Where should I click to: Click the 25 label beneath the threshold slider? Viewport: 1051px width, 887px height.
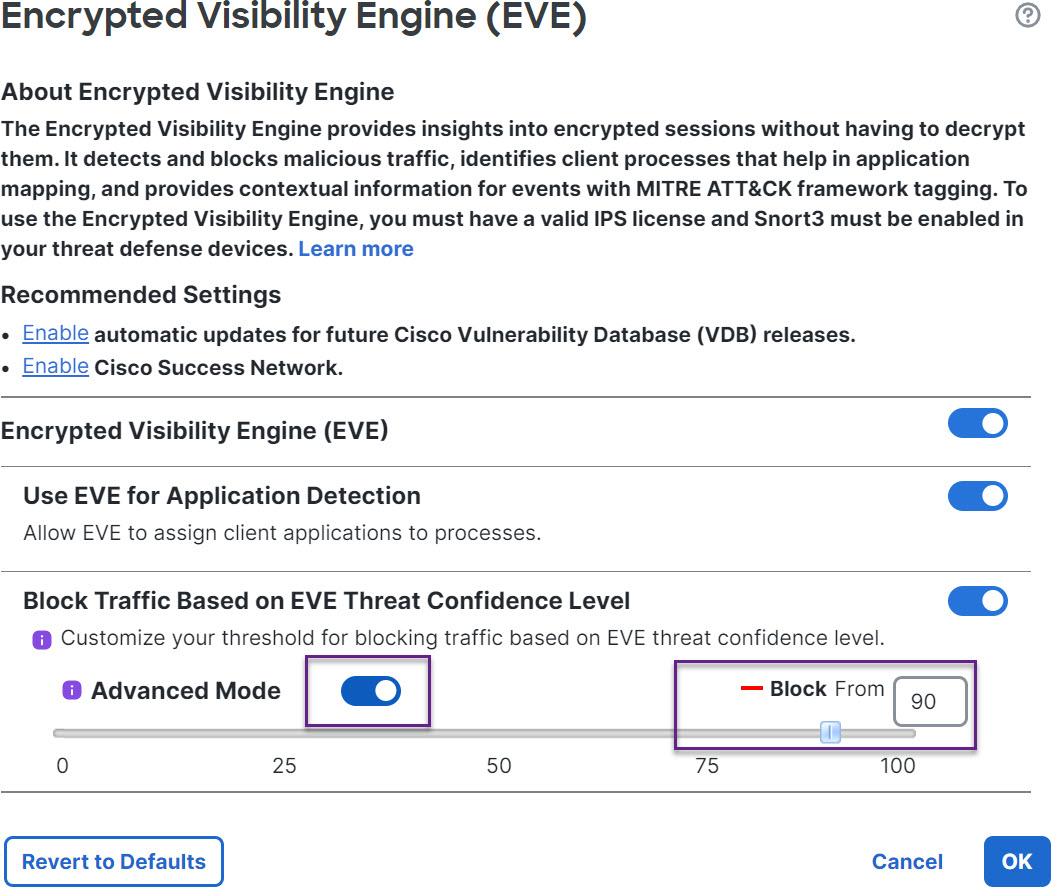click(x=284, y=766)
